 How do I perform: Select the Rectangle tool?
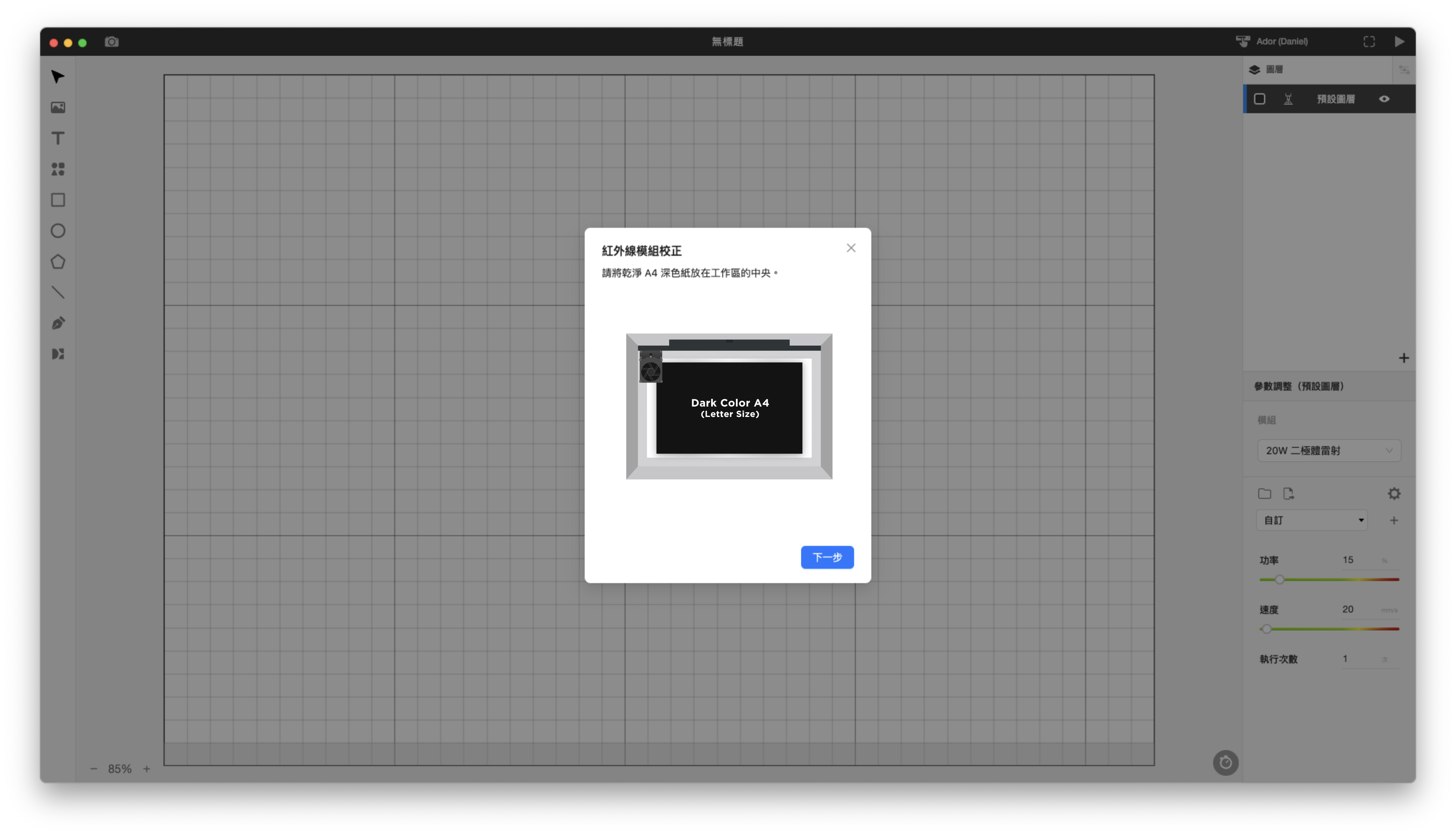(x=58, y=200)
